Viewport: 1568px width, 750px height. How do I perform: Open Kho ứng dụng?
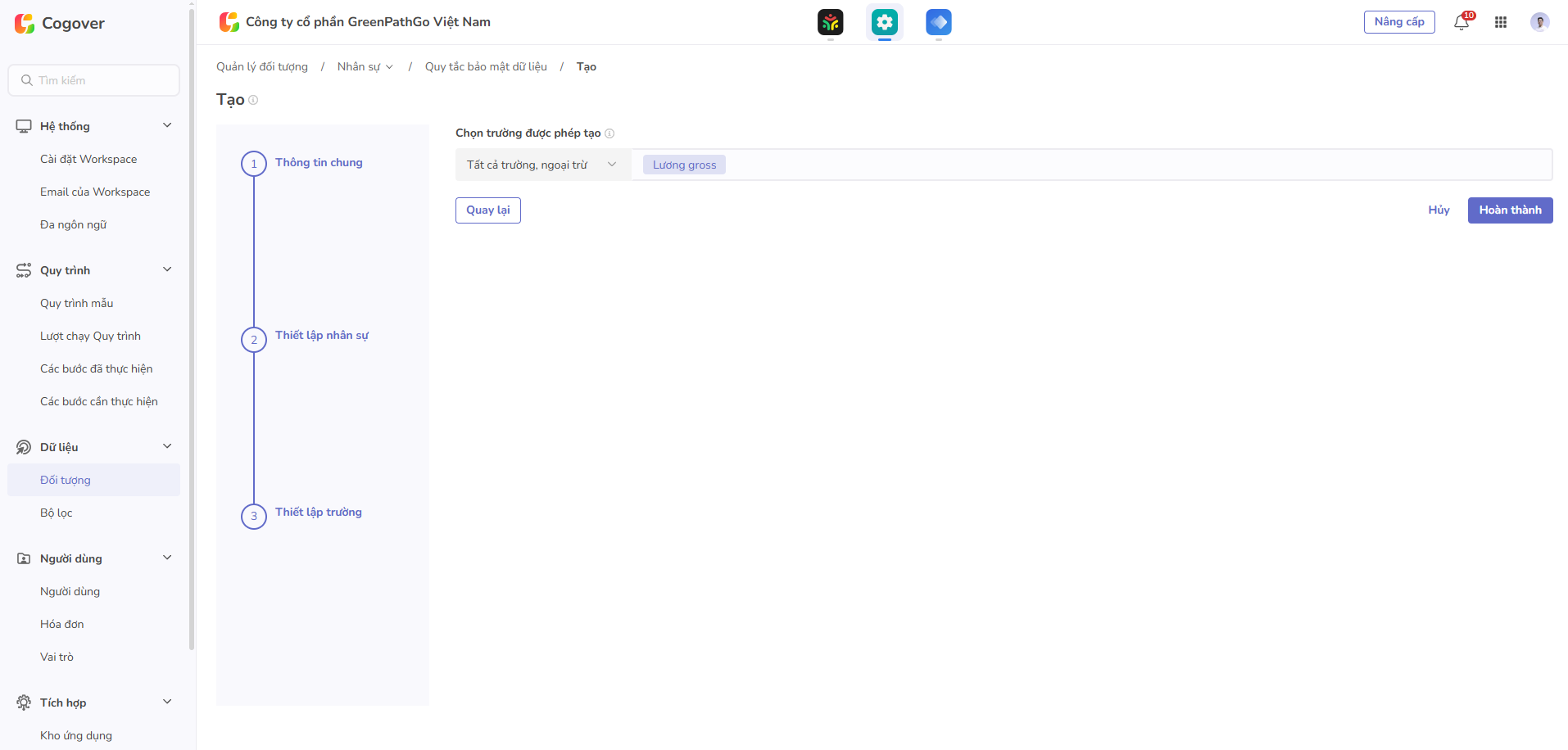pyautogui.click(x=76, y=735)
